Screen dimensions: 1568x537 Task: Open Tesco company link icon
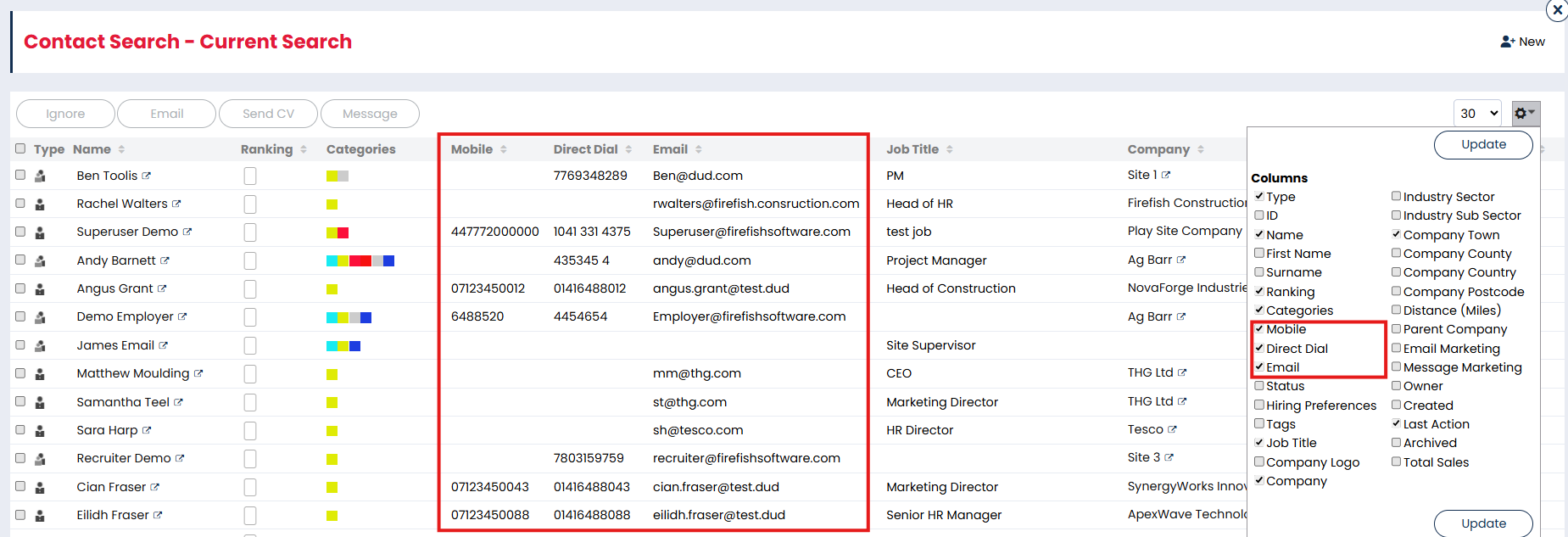click(1172, 429)
